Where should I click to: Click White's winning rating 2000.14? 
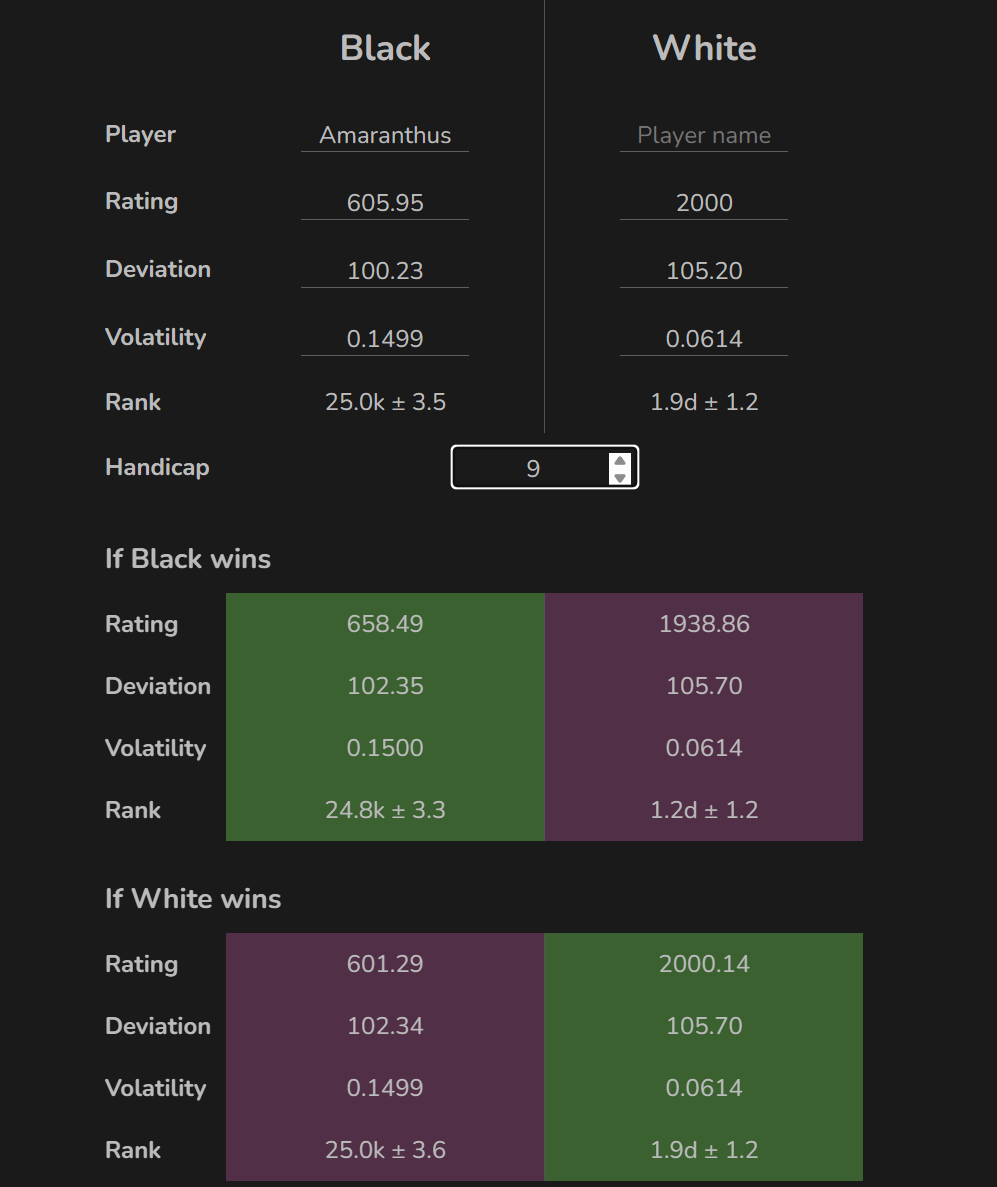(x=704, y=965)
